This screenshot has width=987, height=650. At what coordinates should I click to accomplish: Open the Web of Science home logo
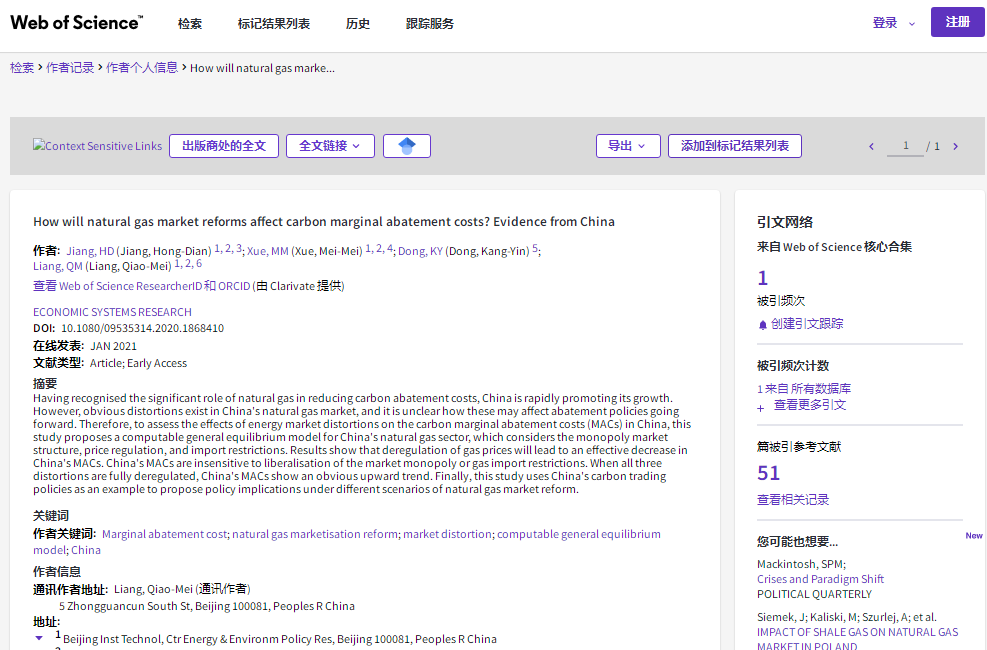[x=75, y=21]
